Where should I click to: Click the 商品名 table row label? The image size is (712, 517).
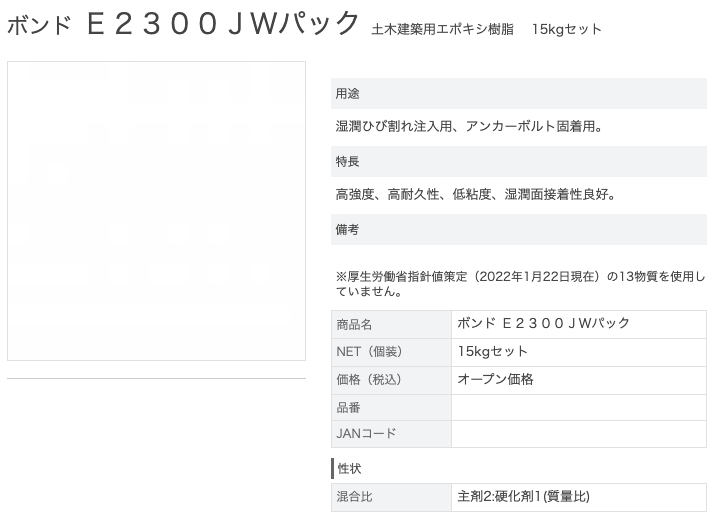coord(391,325)
